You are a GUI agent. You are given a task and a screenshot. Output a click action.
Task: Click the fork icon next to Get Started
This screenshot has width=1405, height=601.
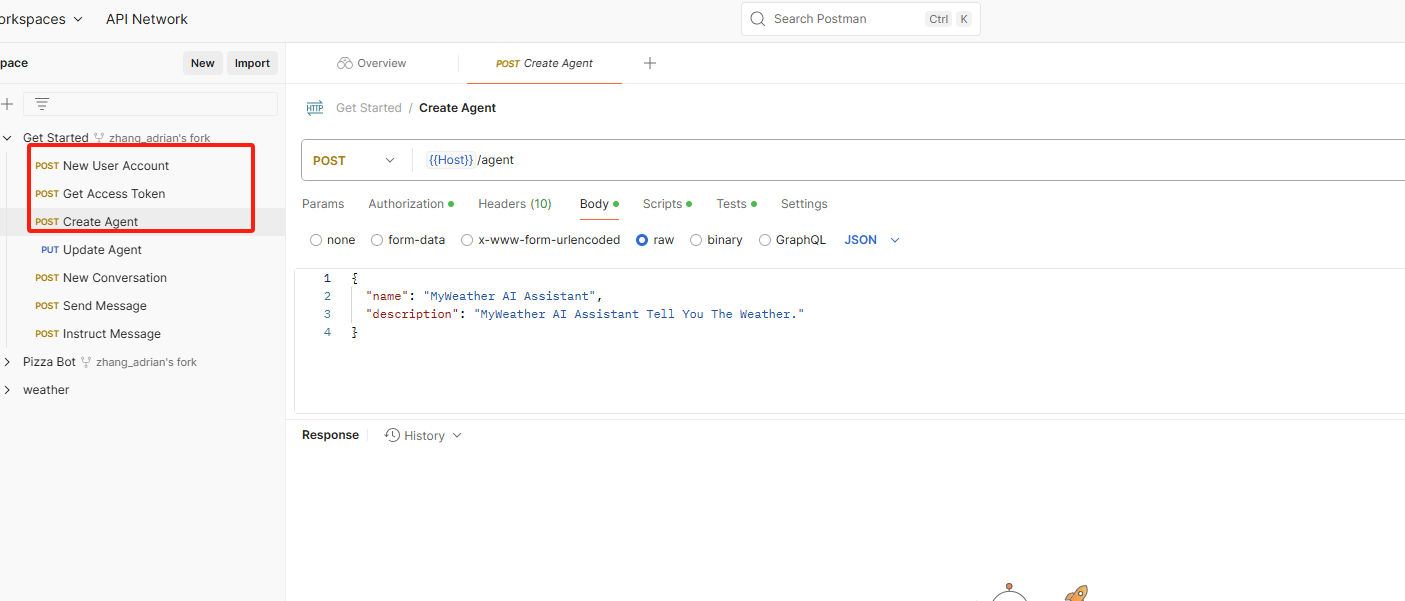pos(100,138)
